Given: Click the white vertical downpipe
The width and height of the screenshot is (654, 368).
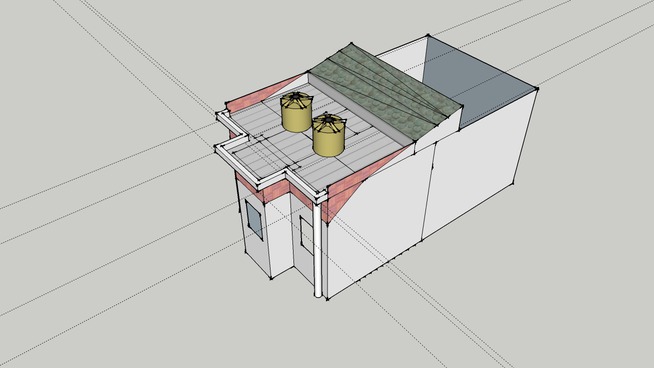Looking at the screenshot, I should click(x=317, y=249).
